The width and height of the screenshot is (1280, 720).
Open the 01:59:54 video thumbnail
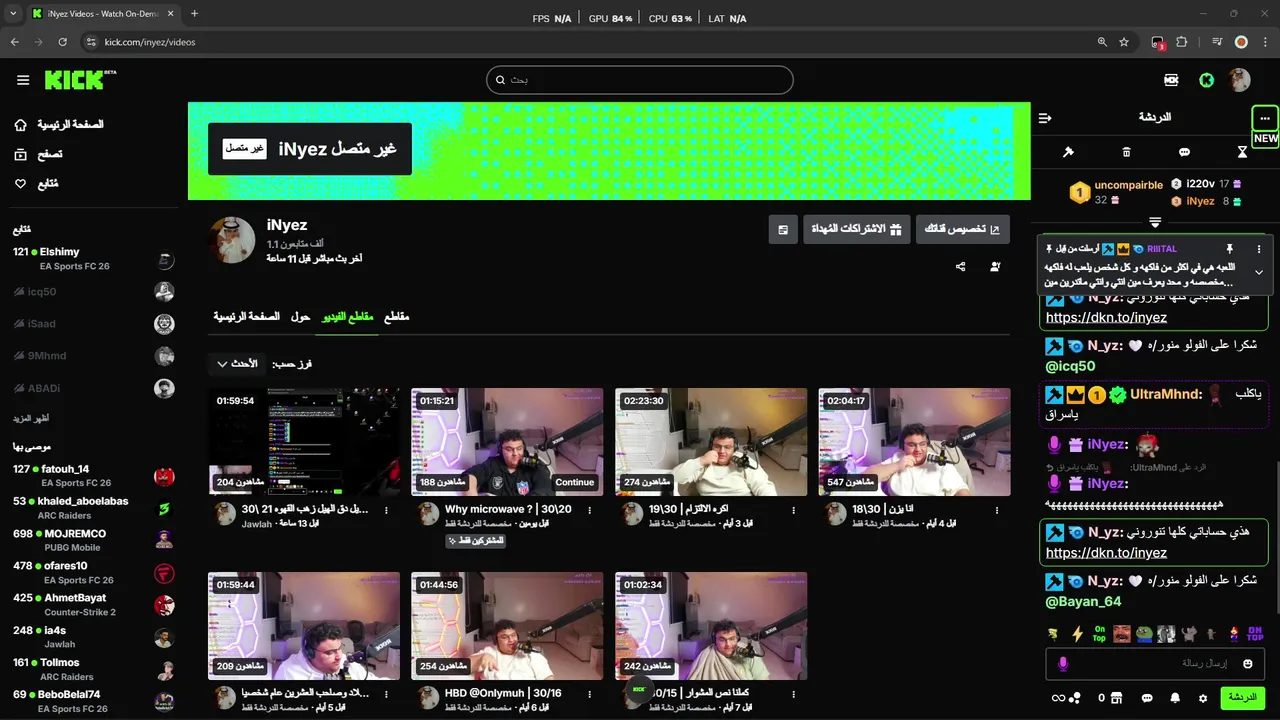pyautogui.click(x=304, y=442)
